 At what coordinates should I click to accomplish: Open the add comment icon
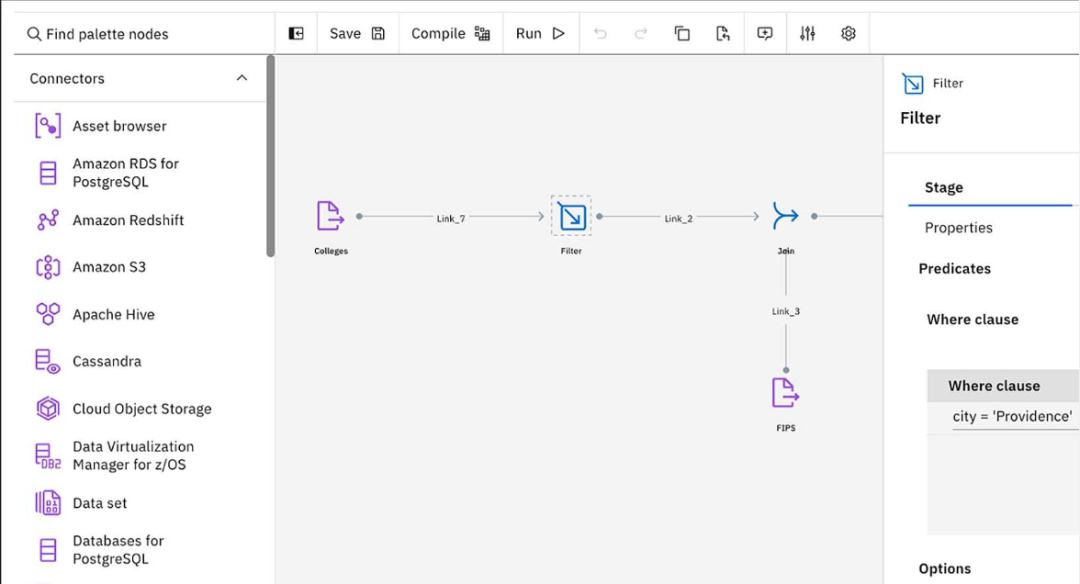pos(764,33)
